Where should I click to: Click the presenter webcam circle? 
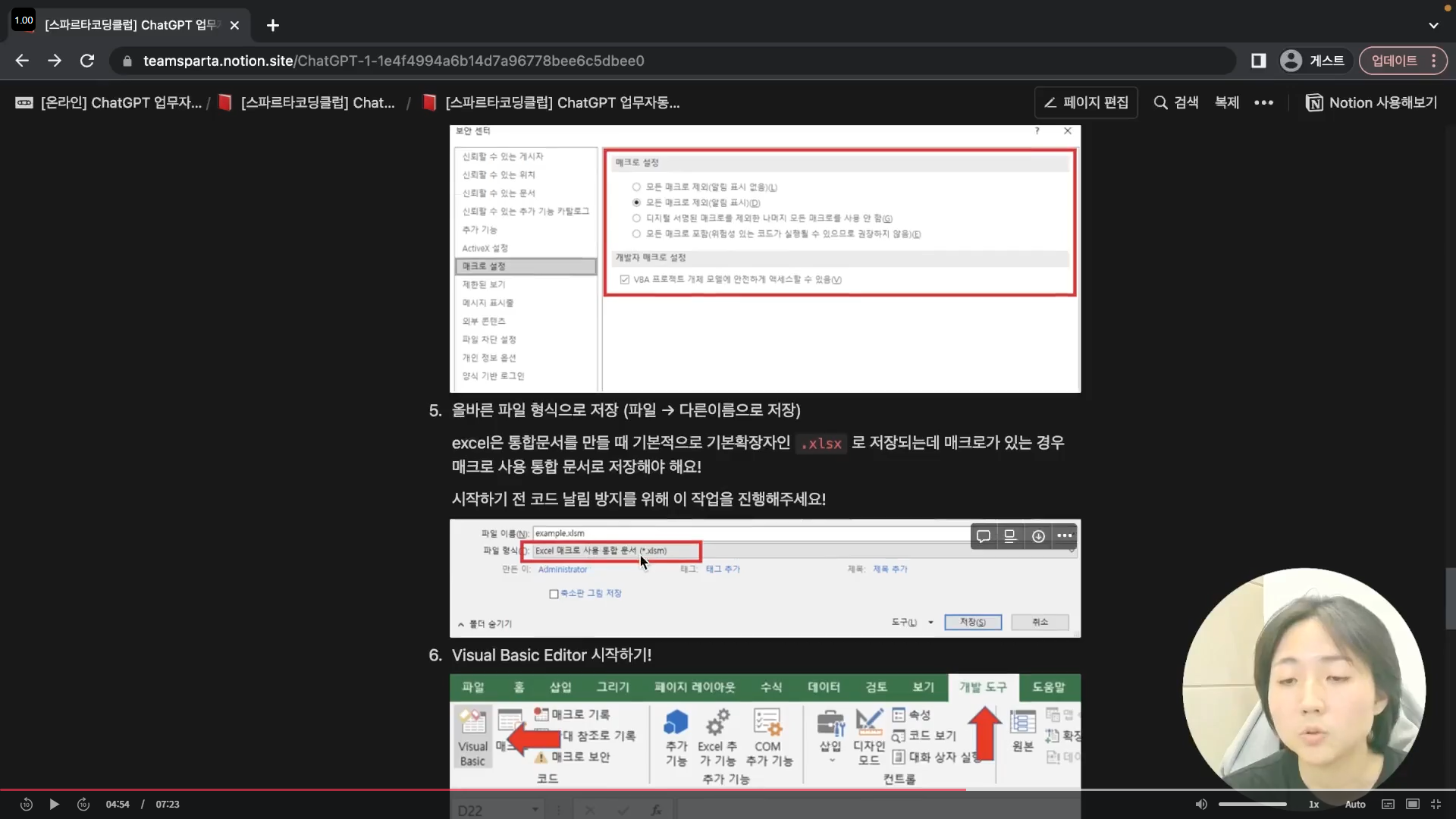pos(1304,689)
